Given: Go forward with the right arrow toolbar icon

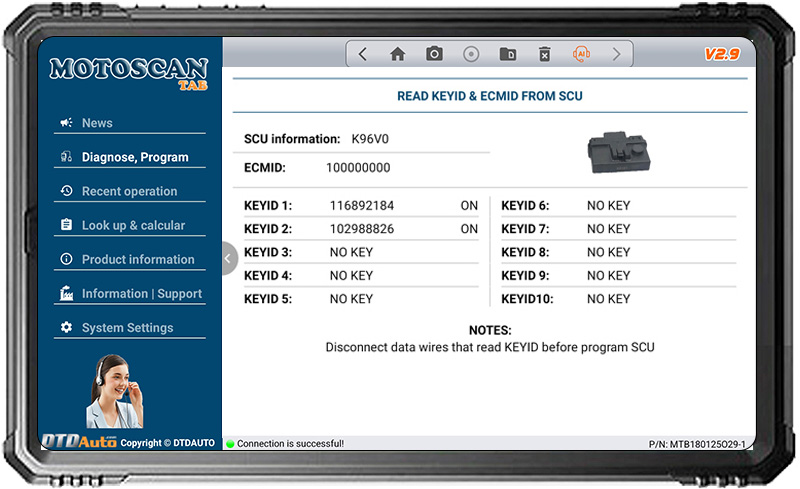Looking at the screenshot, I should [616, 54].
